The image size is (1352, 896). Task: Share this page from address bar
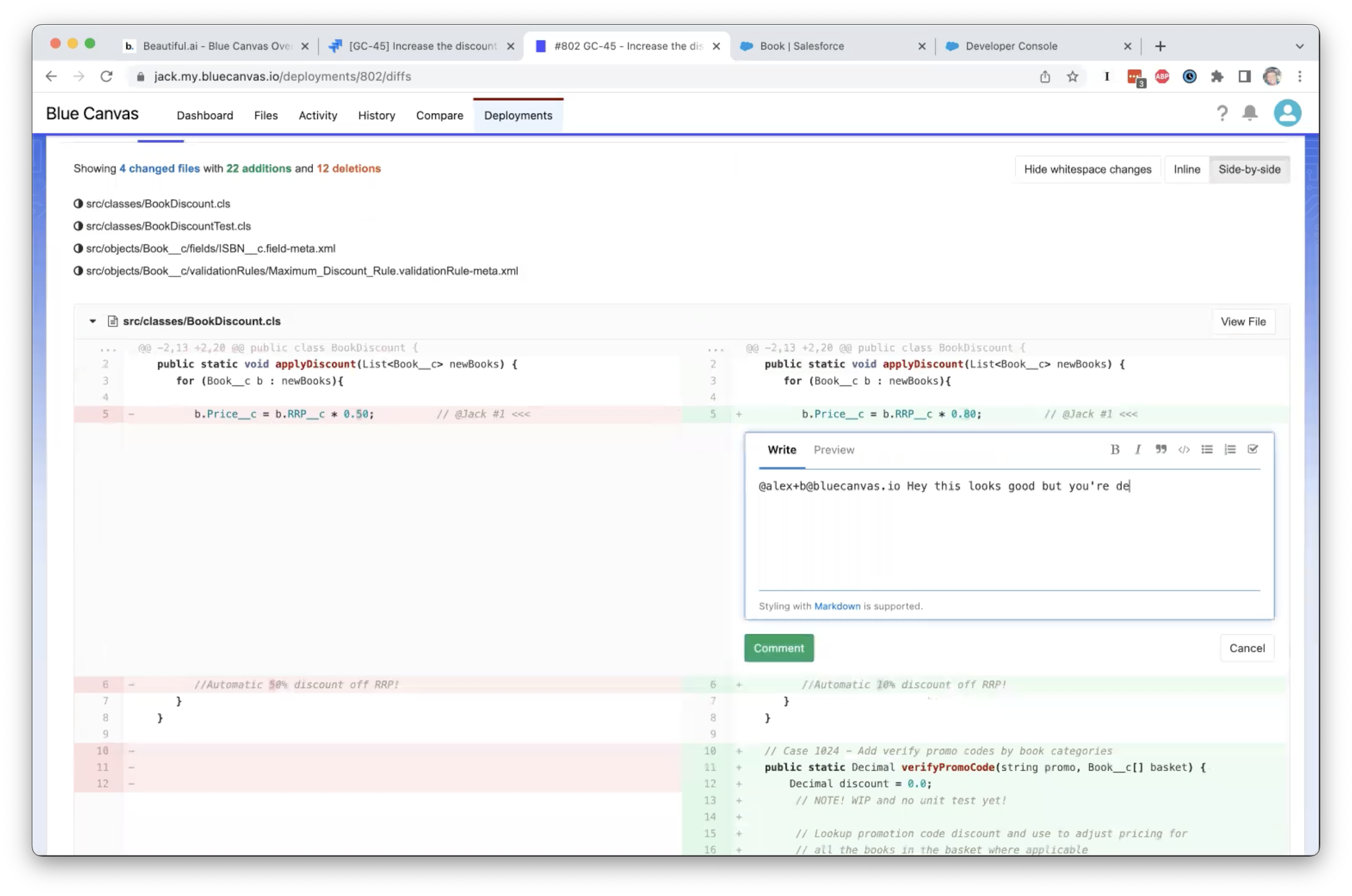click(1045, 76)
